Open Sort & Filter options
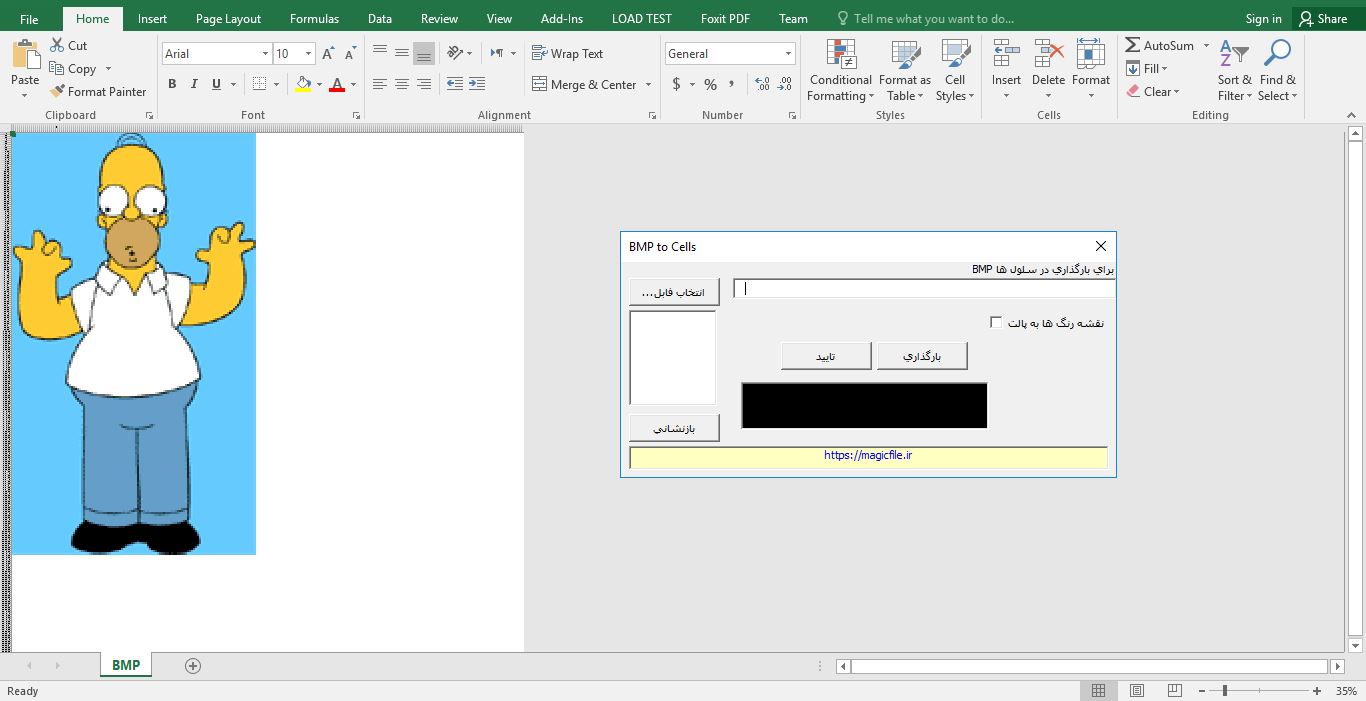 (1235, 70)
